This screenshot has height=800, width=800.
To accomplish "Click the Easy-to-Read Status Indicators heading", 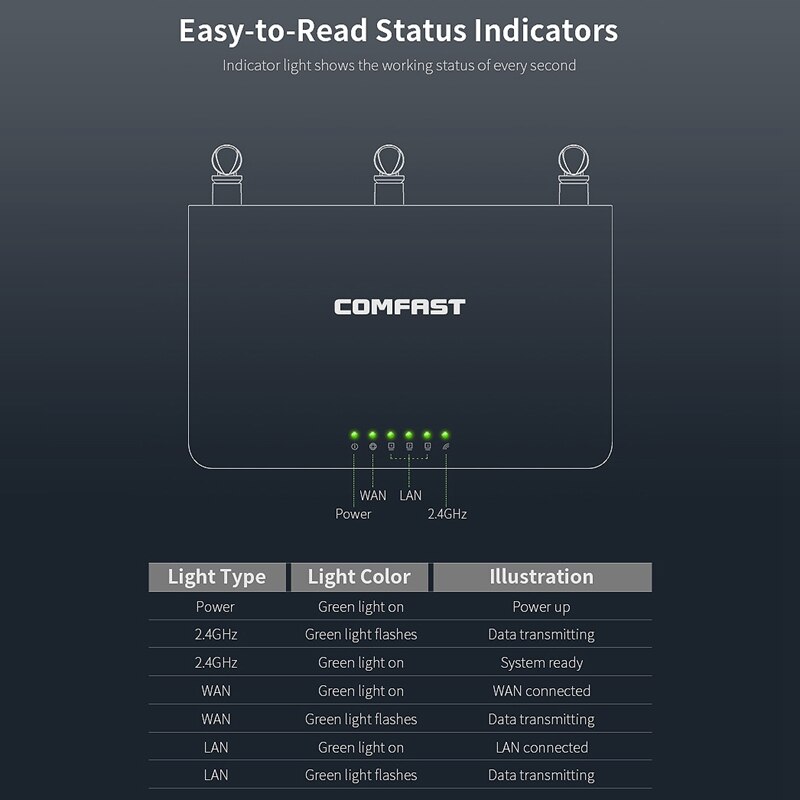I will [398, 31].
